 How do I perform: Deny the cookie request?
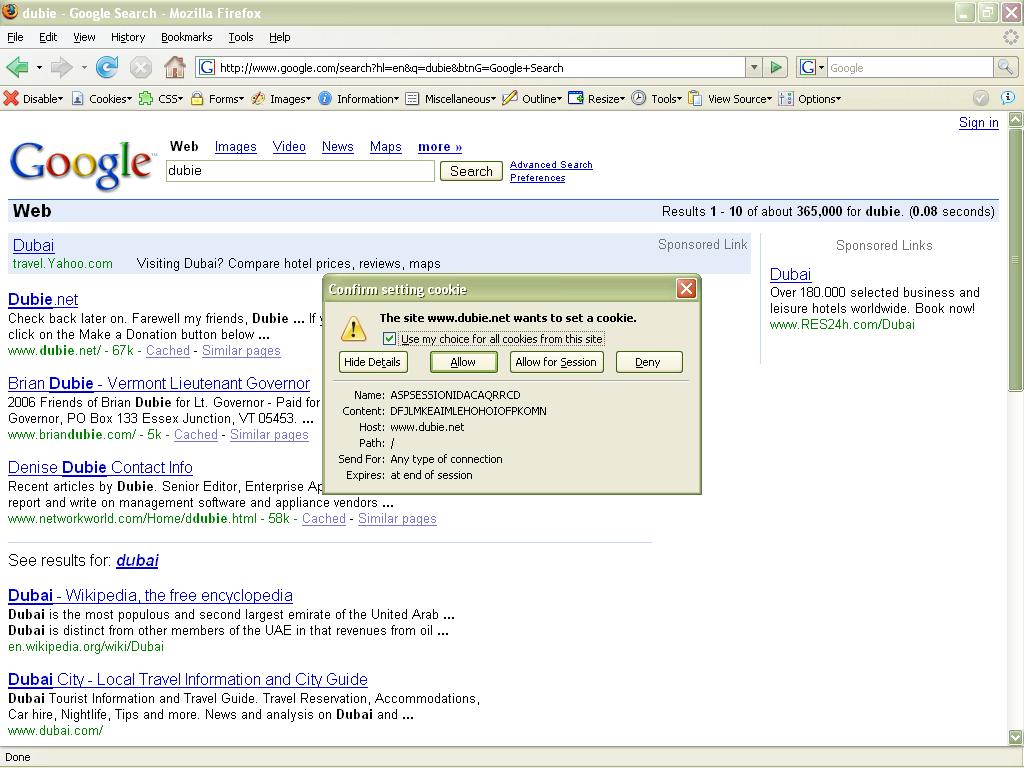click(x=648, y=362)
